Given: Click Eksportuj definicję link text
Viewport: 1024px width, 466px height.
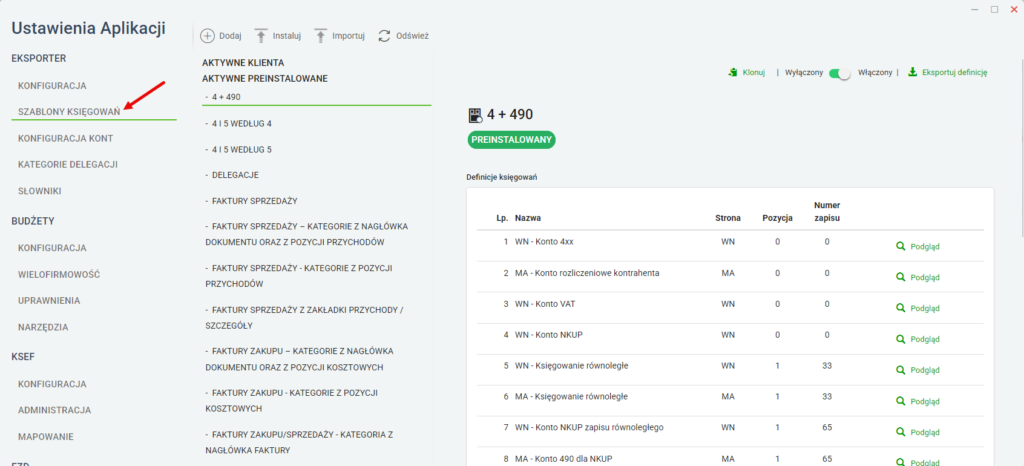Looking at the screenshot, I should pyautogui.click(x=955, y=73).
